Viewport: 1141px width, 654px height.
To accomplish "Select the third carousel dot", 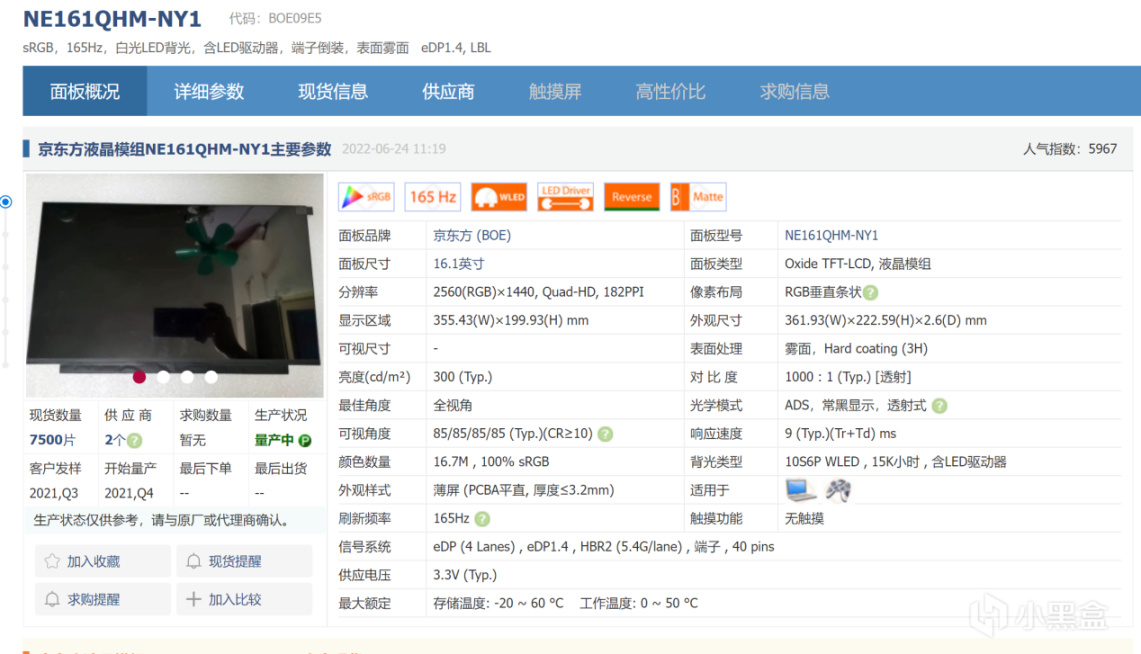I will click(188, 377).
